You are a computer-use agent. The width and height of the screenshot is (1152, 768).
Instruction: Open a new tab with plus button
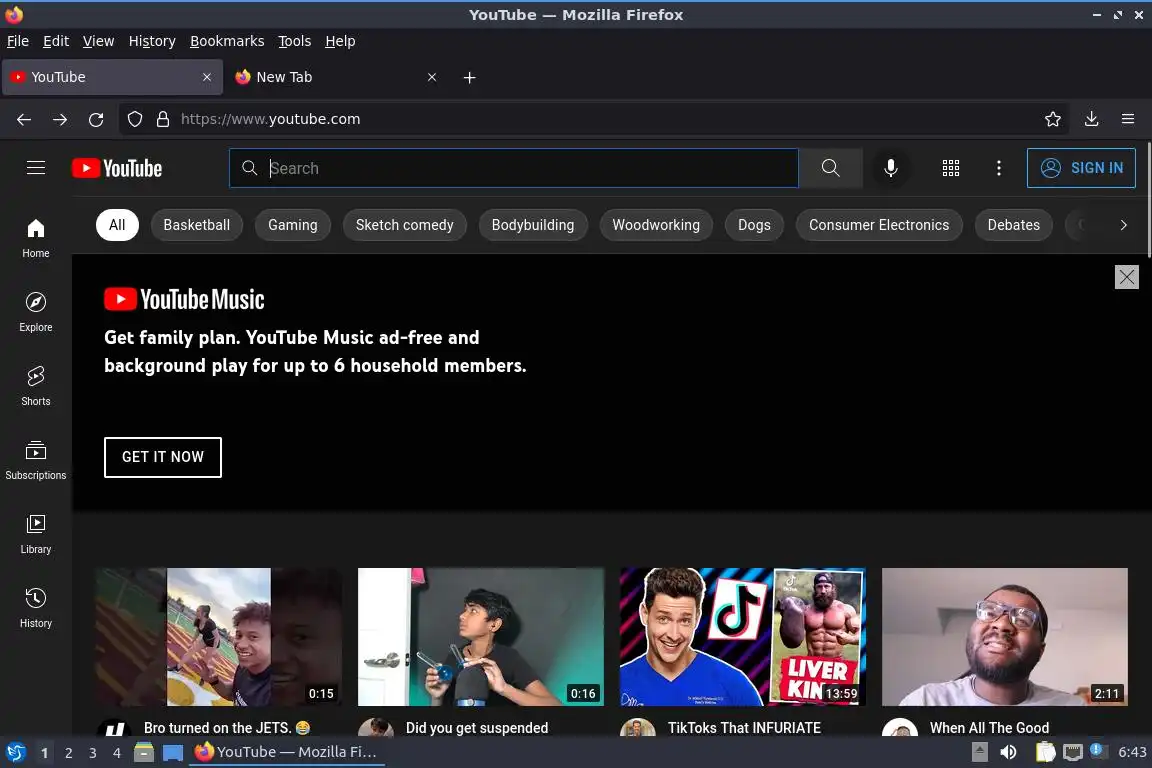[x=469, y=77]
